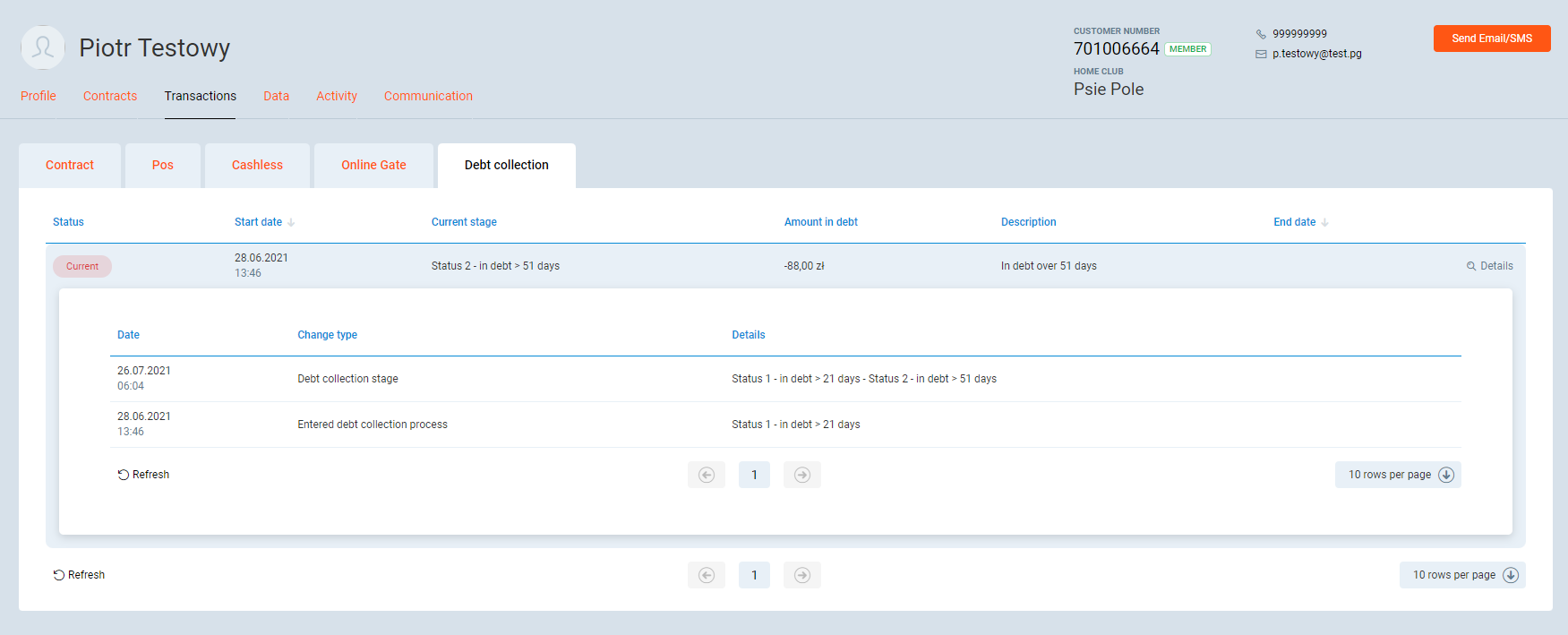Screen dimensions: 1568x635
Task: Click previous page arrow in bottom pagination
Action: tap(707, 575)
